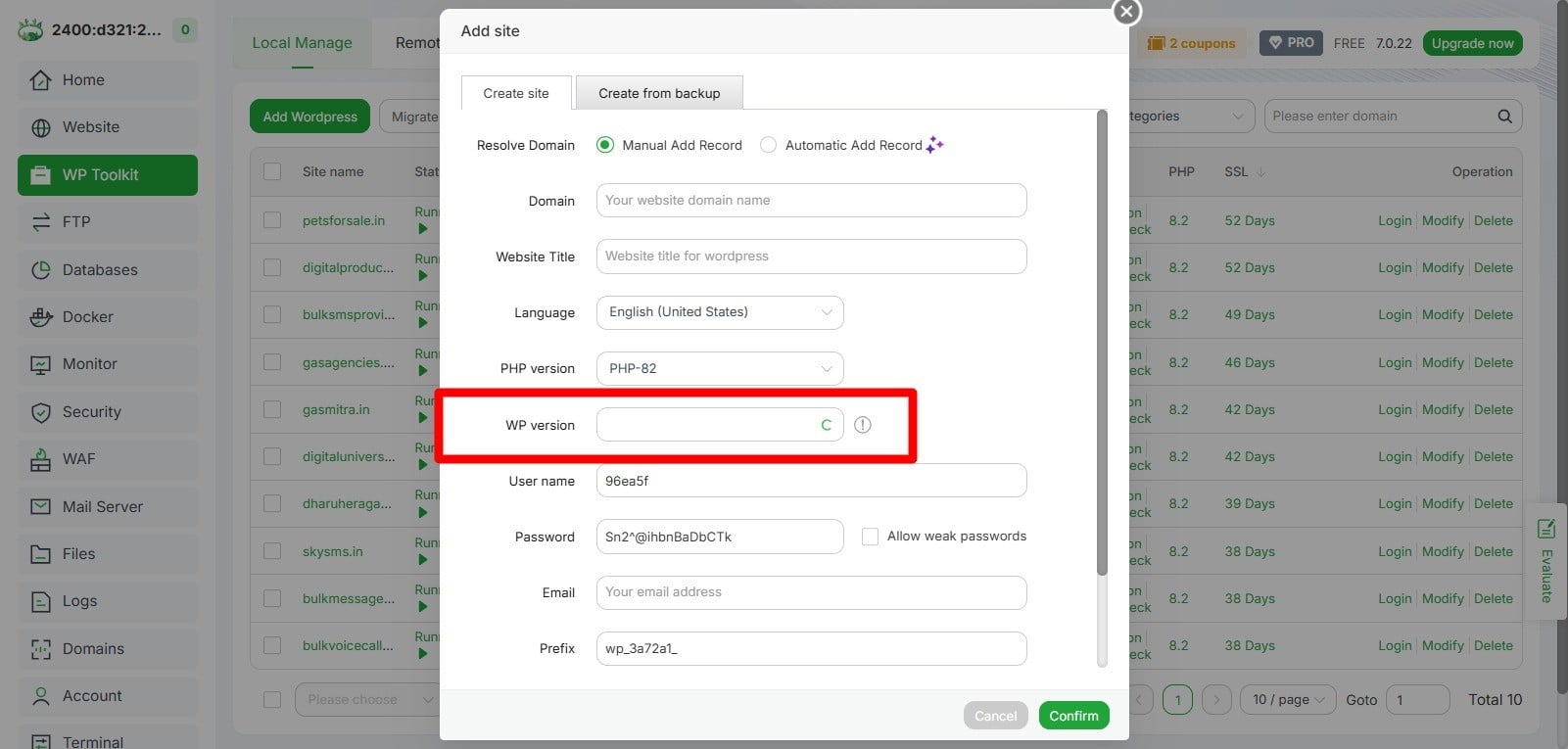Click the info icon beside WP version

(x=863, y=425)
